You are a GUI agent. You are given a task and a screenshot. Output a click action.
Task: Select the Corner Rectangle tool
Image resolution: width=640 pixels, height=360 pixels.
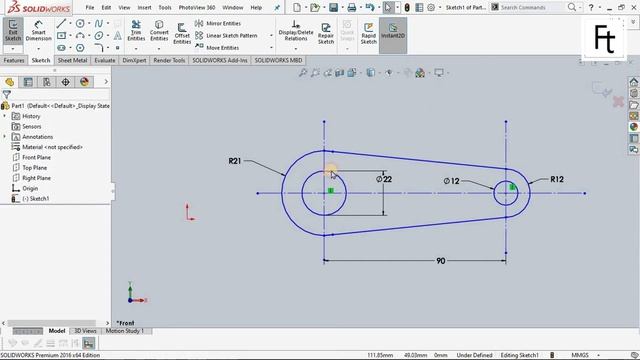click(x=61, y=36)
